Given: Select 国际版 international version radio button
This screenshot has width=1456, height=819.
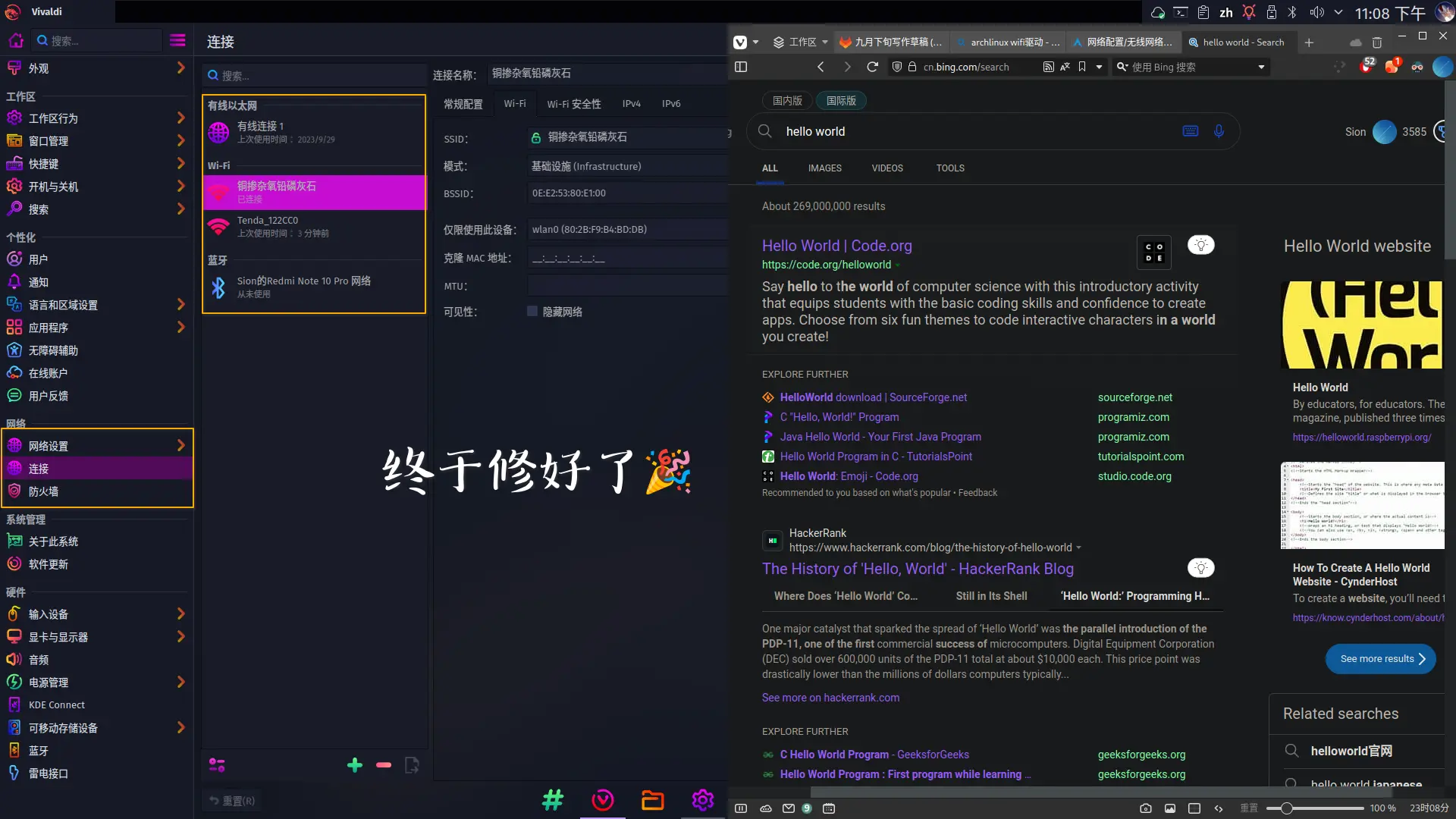Looking at the screenshot, I should click(x=843, y=100).
